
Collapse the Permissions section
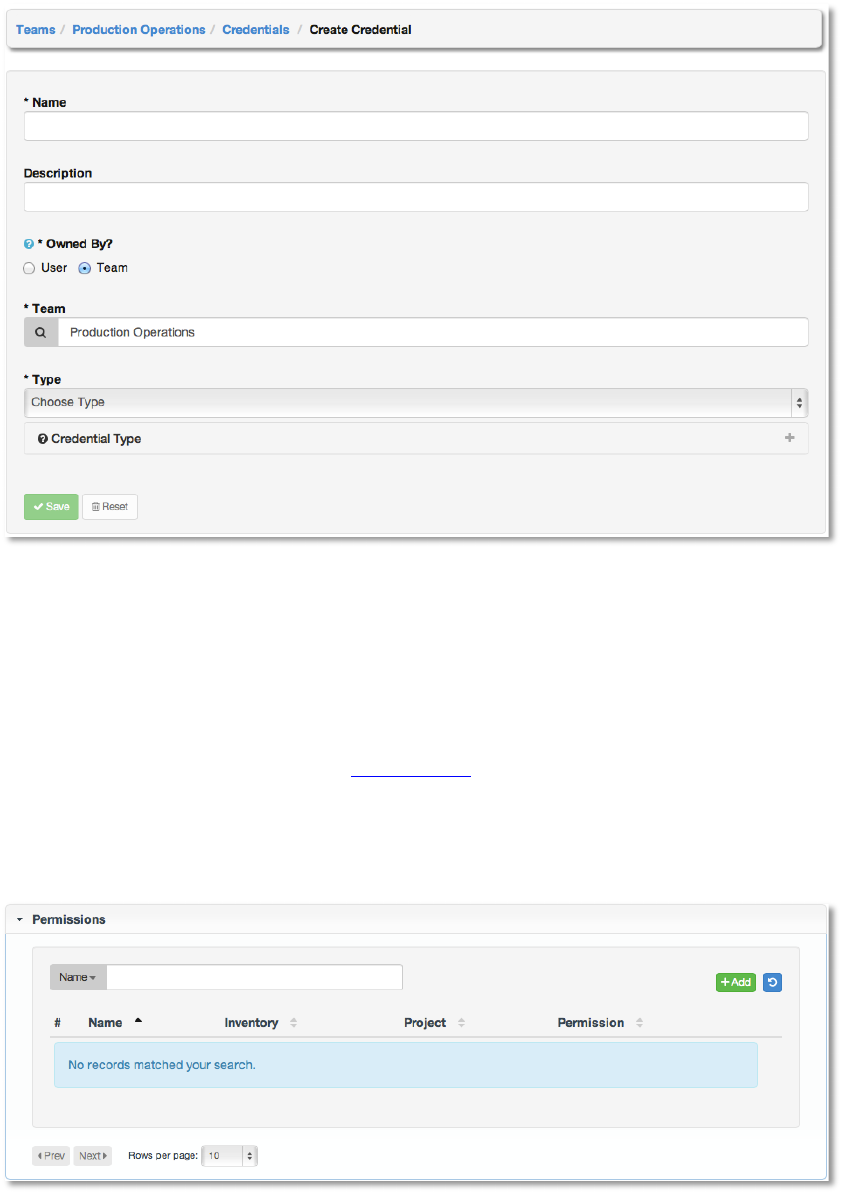pyautogui.click(x=19, y=919)
